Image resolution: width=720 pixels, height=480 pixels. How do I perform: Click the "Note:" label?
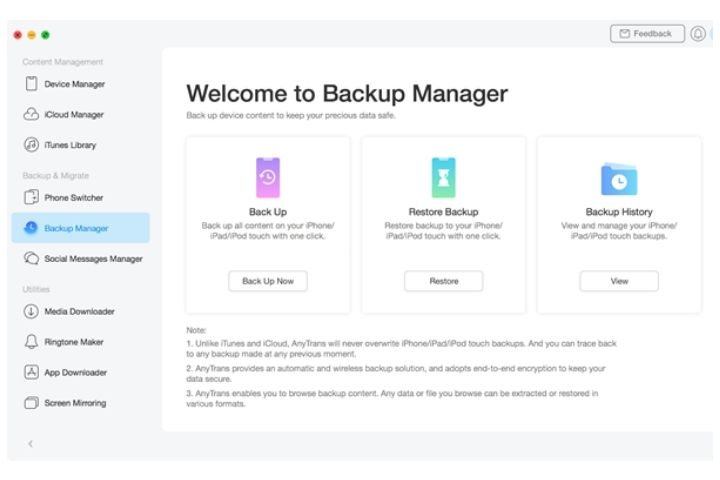point(196,330)
